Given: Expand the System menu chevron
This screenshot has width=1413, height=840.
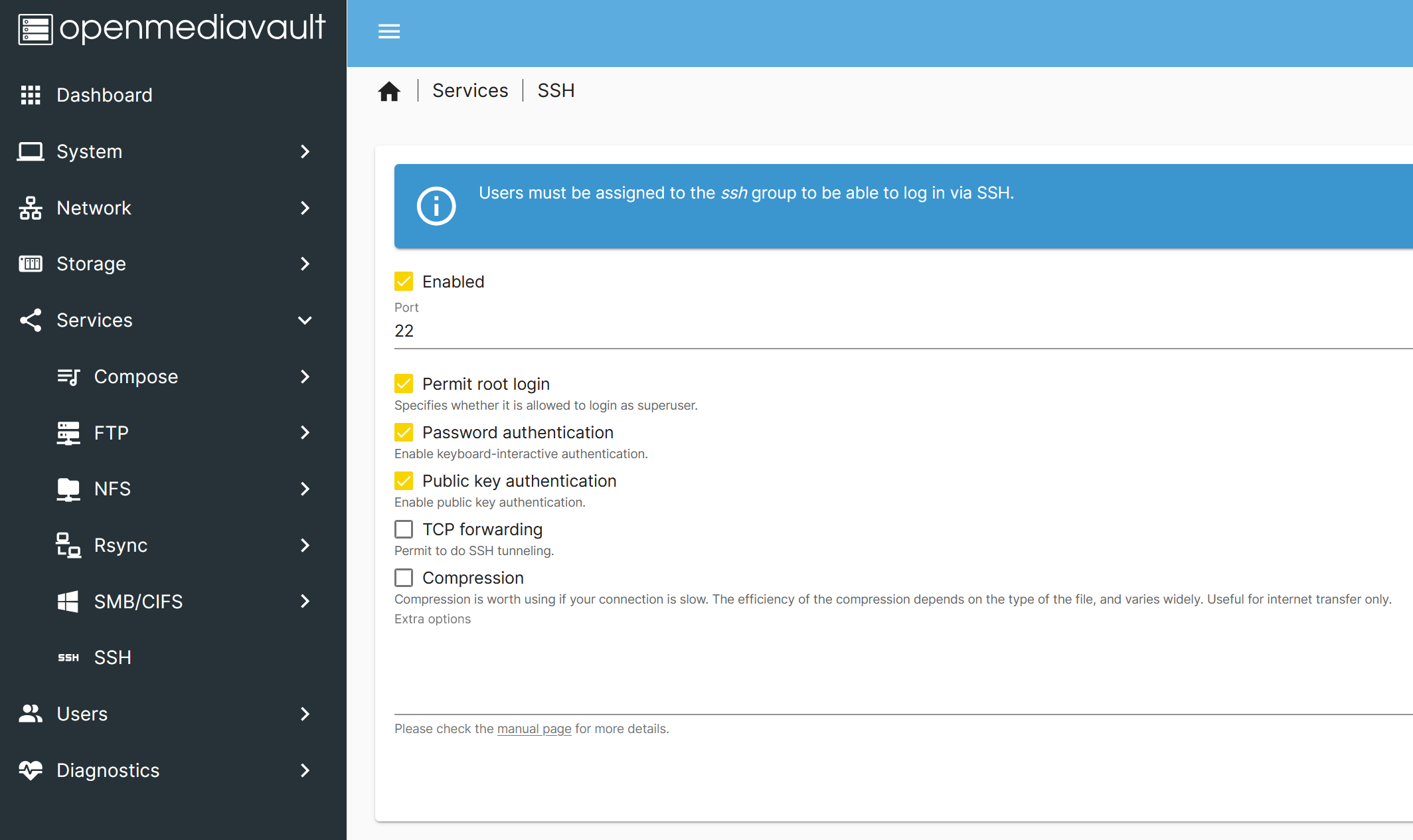Looking at the screenshot, I should (305, 151).
